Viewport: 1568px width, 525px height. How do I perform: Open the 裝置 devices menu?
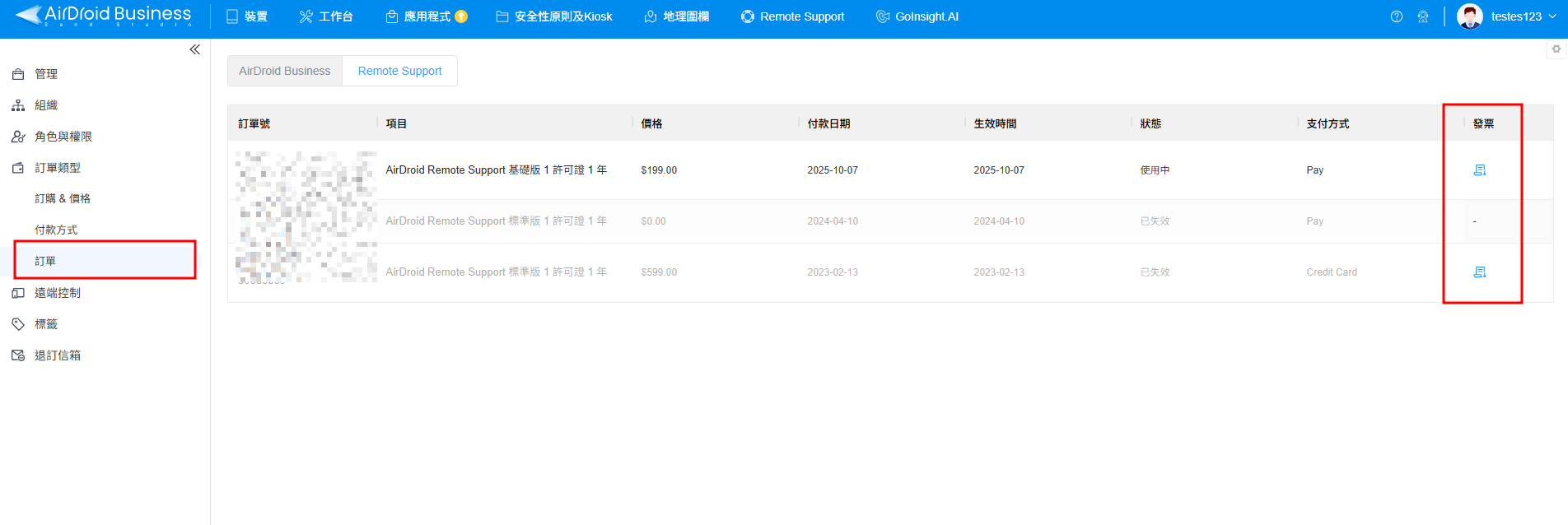(x=246, y=16)
